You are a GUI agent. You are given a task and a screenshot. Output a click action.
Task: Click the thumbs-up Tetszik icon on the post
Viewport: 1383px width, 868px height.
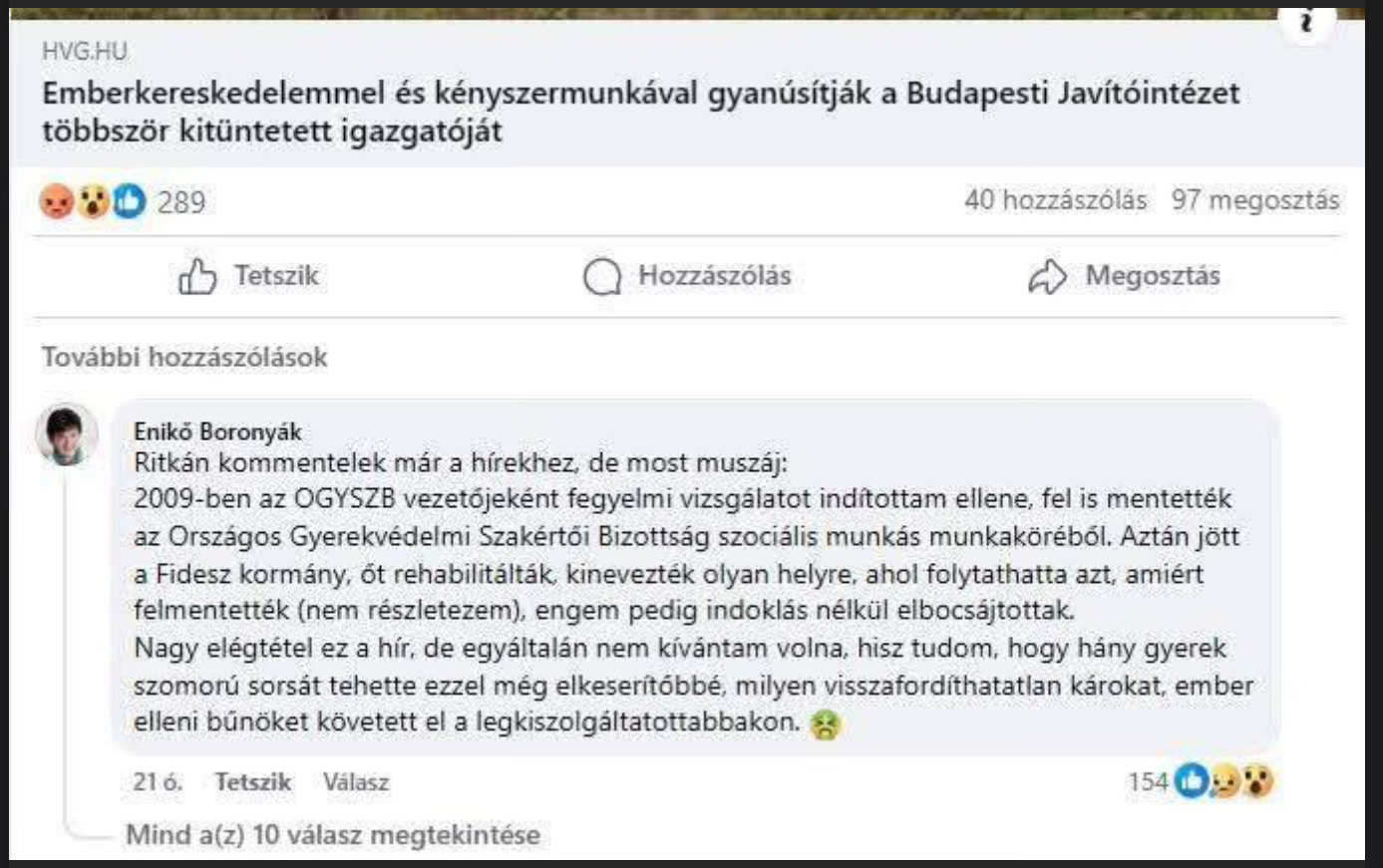(196, 276)
